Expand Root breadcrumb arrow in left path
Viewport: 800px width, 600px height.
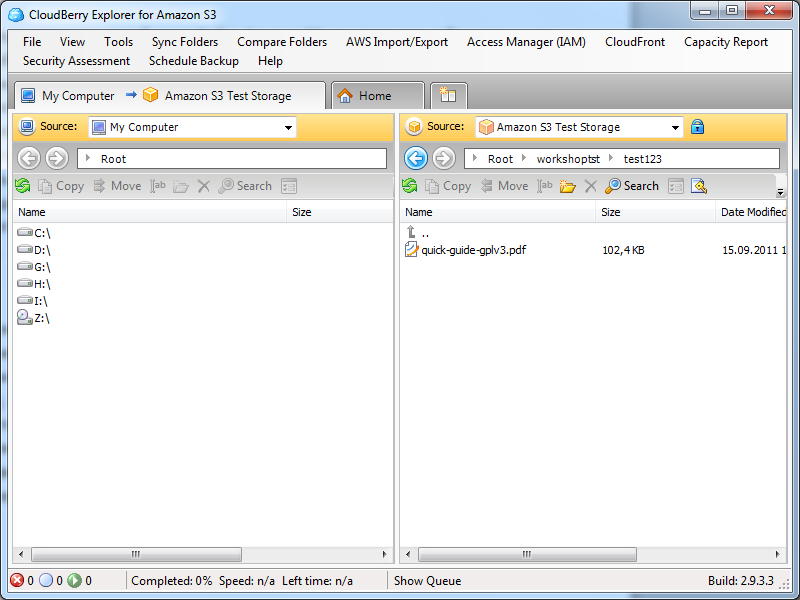[x=88, y=158]
